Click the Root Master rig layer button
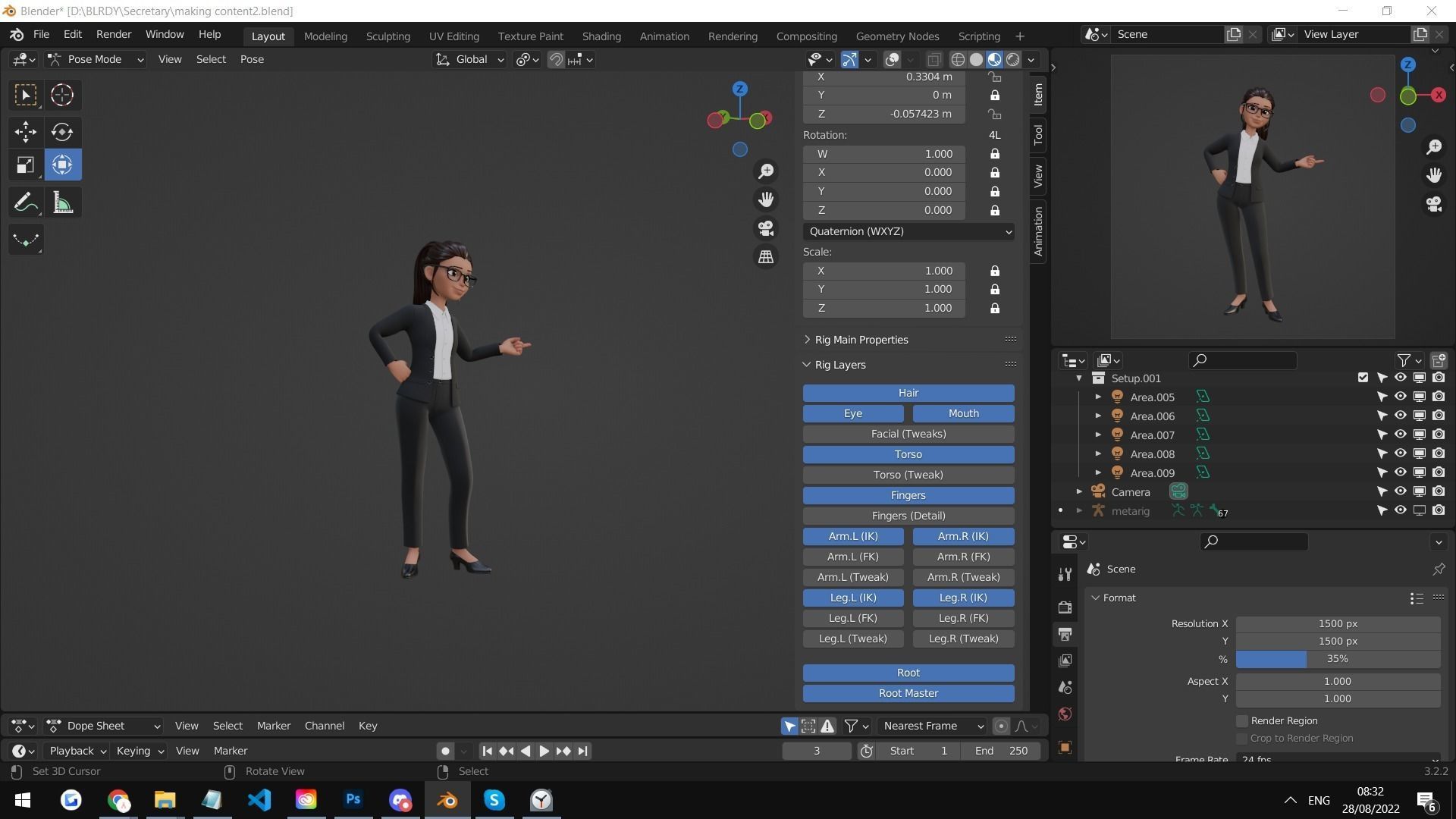1456x819 pixels. pos(908,693)
